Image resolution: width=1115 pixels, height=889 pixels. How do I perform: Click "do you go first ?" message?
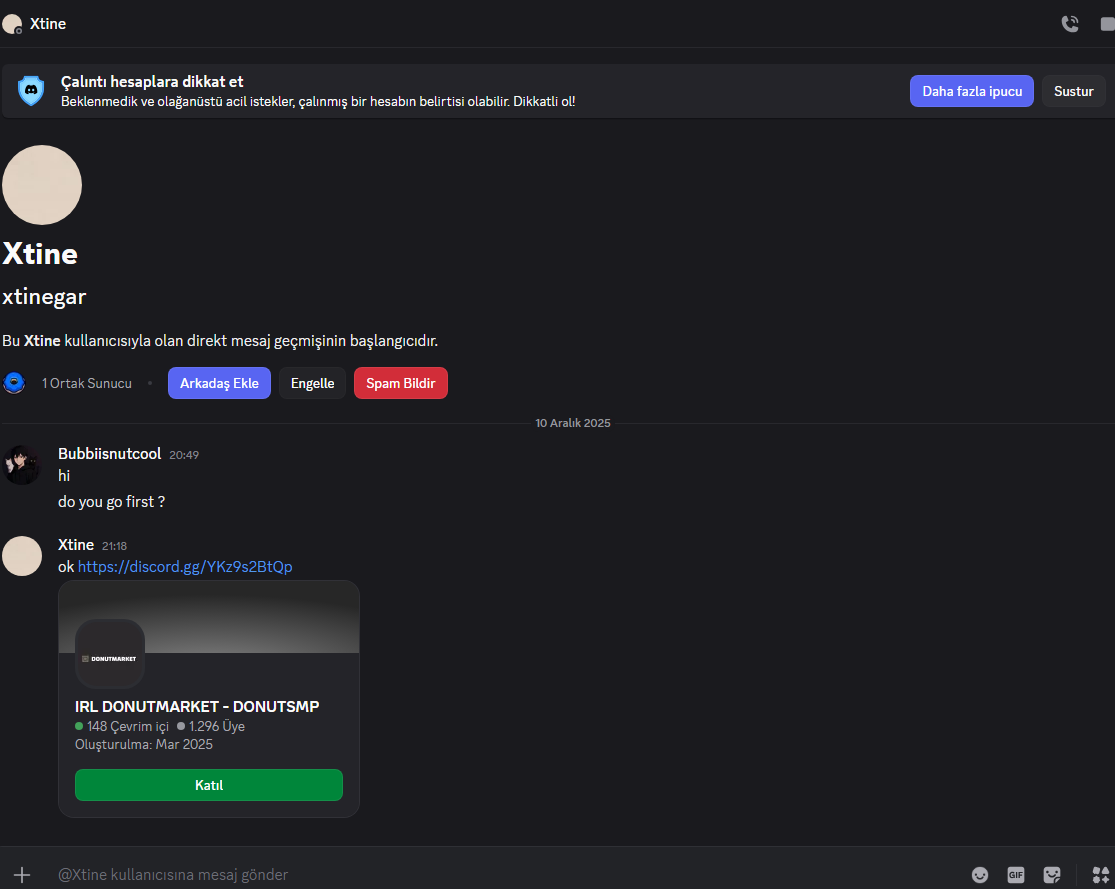click(x=112, y=502)
